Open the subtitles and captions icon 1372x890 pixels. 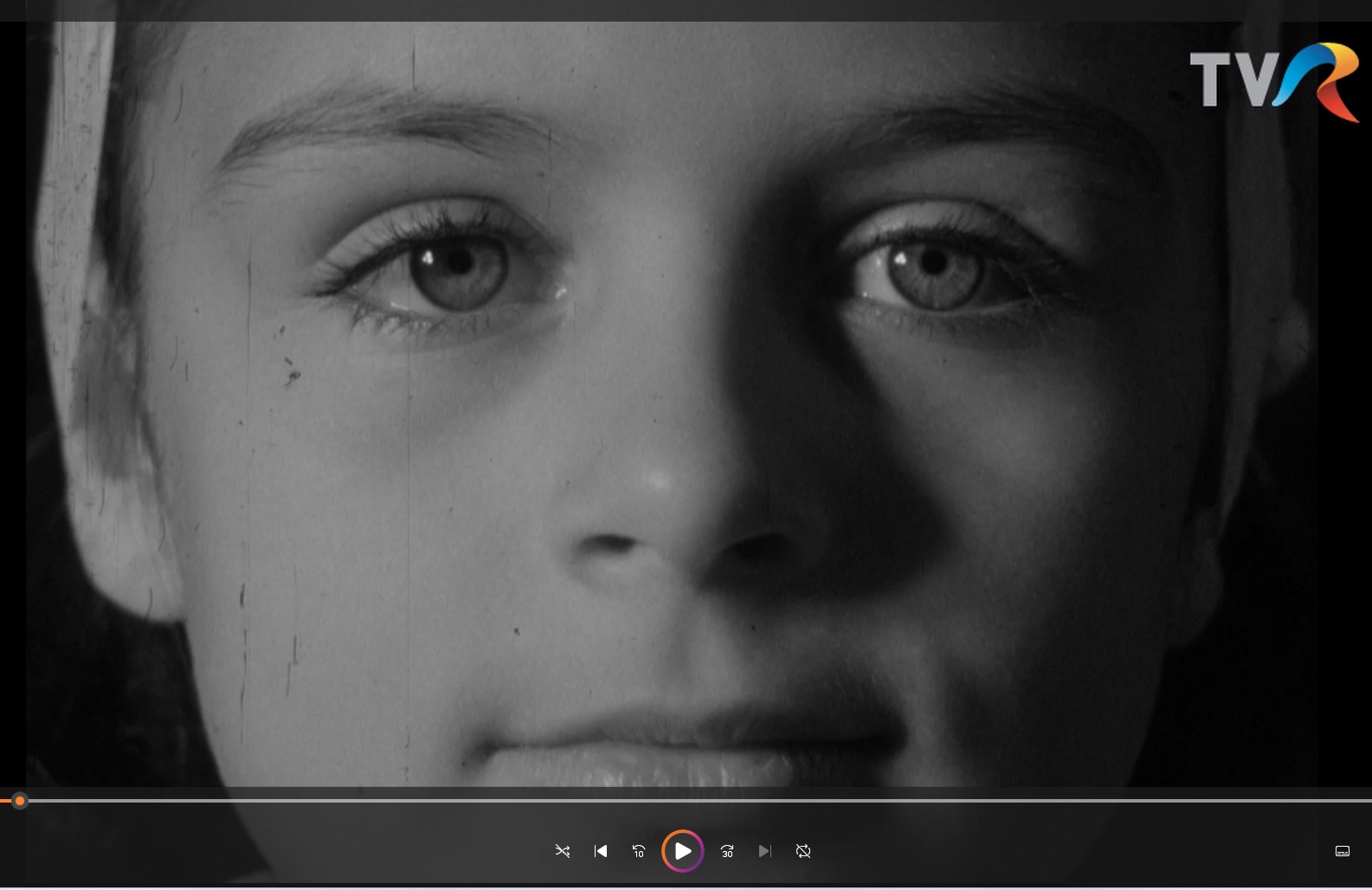point(1343,851)
